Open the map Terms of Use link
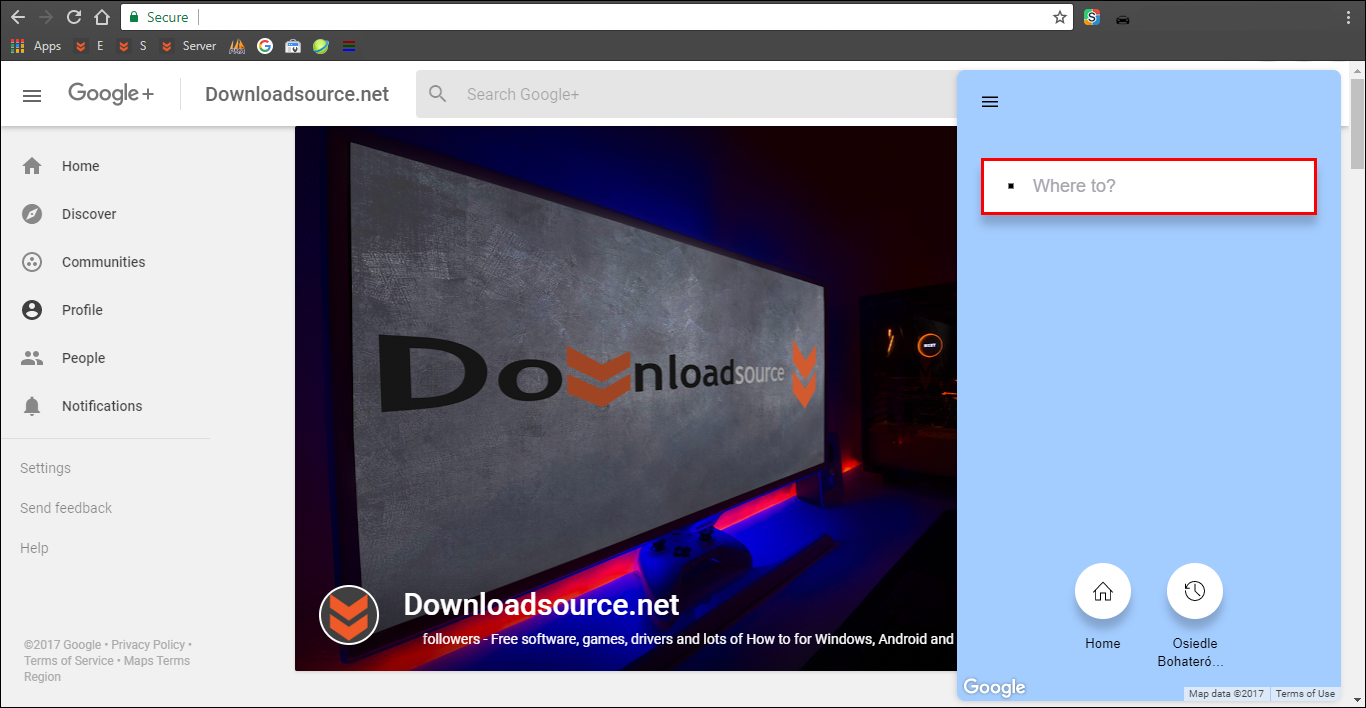 tap(1305, 694)
